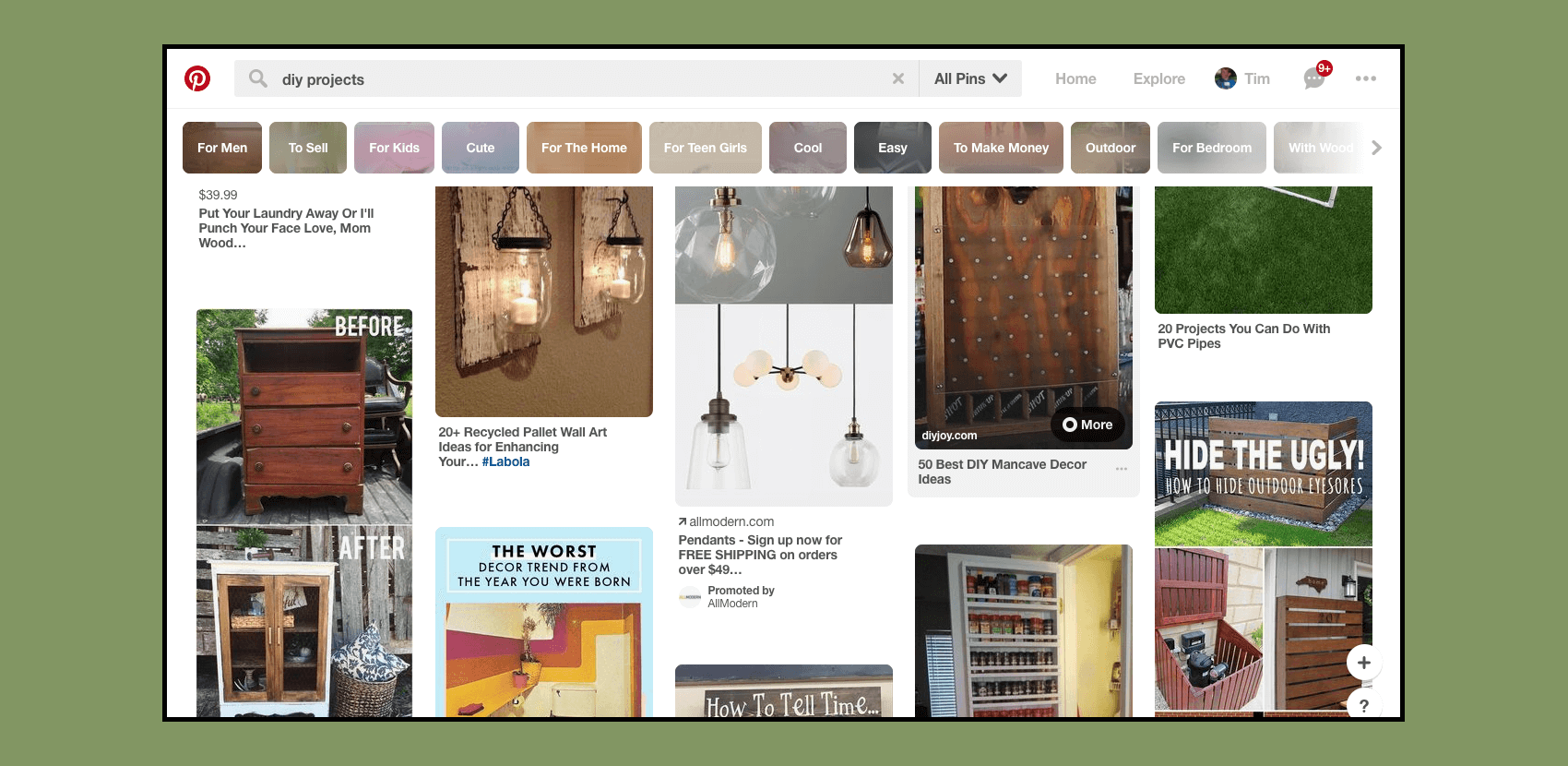The height and width of the screenshot is (766, 1568).
Task: Expand the All Pins dropdown
Action: [970, 78]
